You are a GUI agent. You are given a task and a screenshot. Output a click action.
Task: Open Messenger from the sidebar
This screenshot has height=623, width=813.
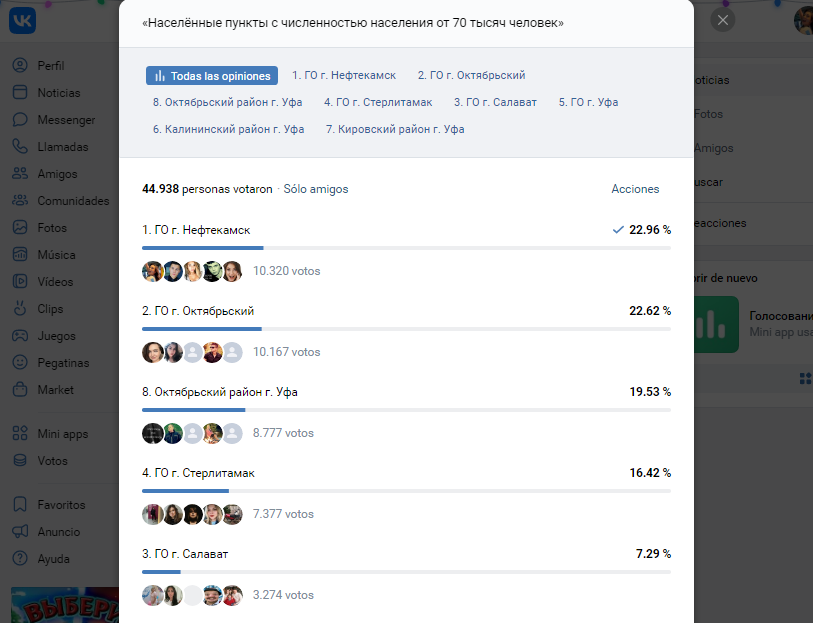click(x=20, y=120)
